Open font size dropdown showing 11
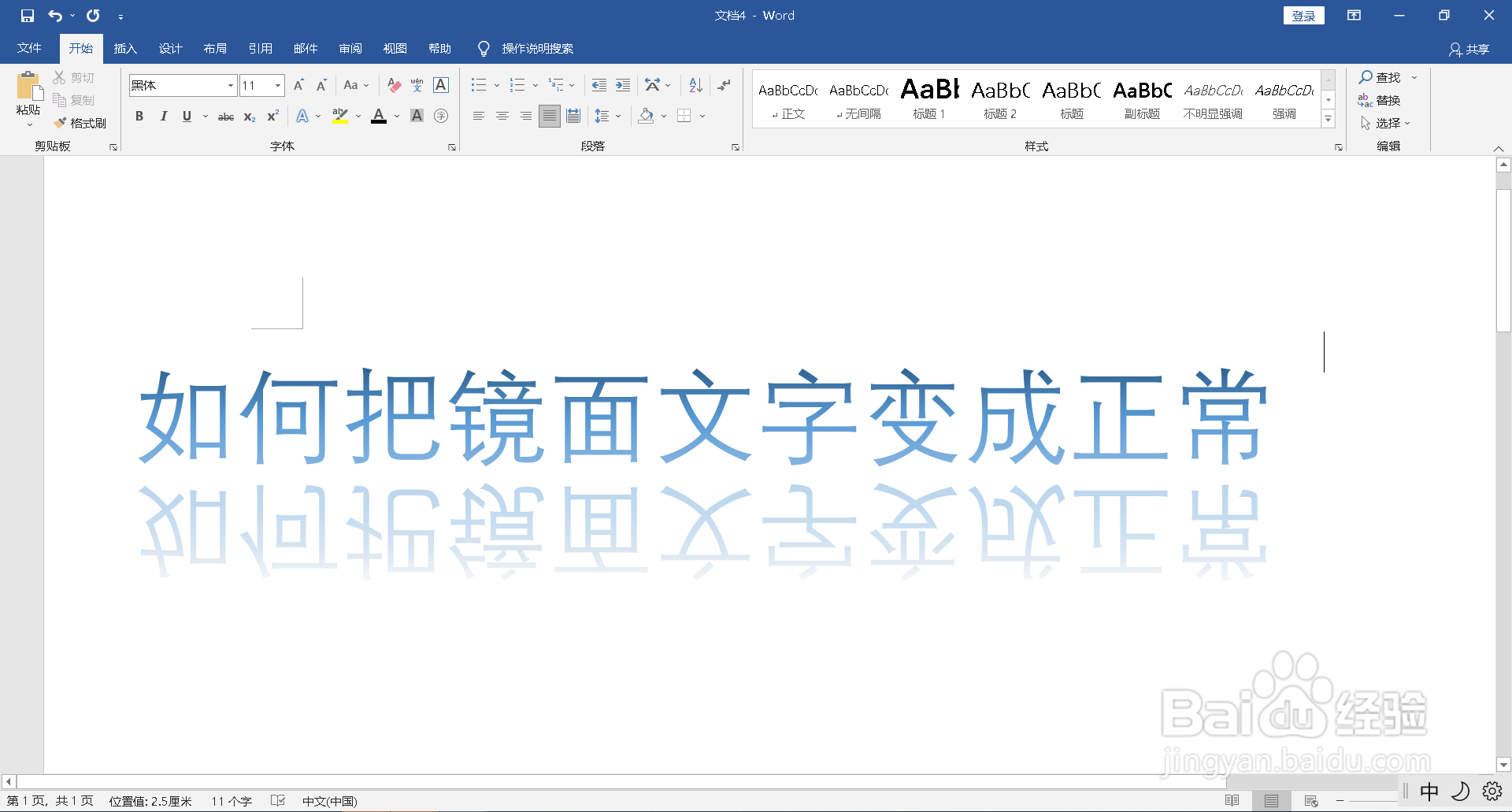This screenshot has height=812, width=1512. (x=278, y=85)
